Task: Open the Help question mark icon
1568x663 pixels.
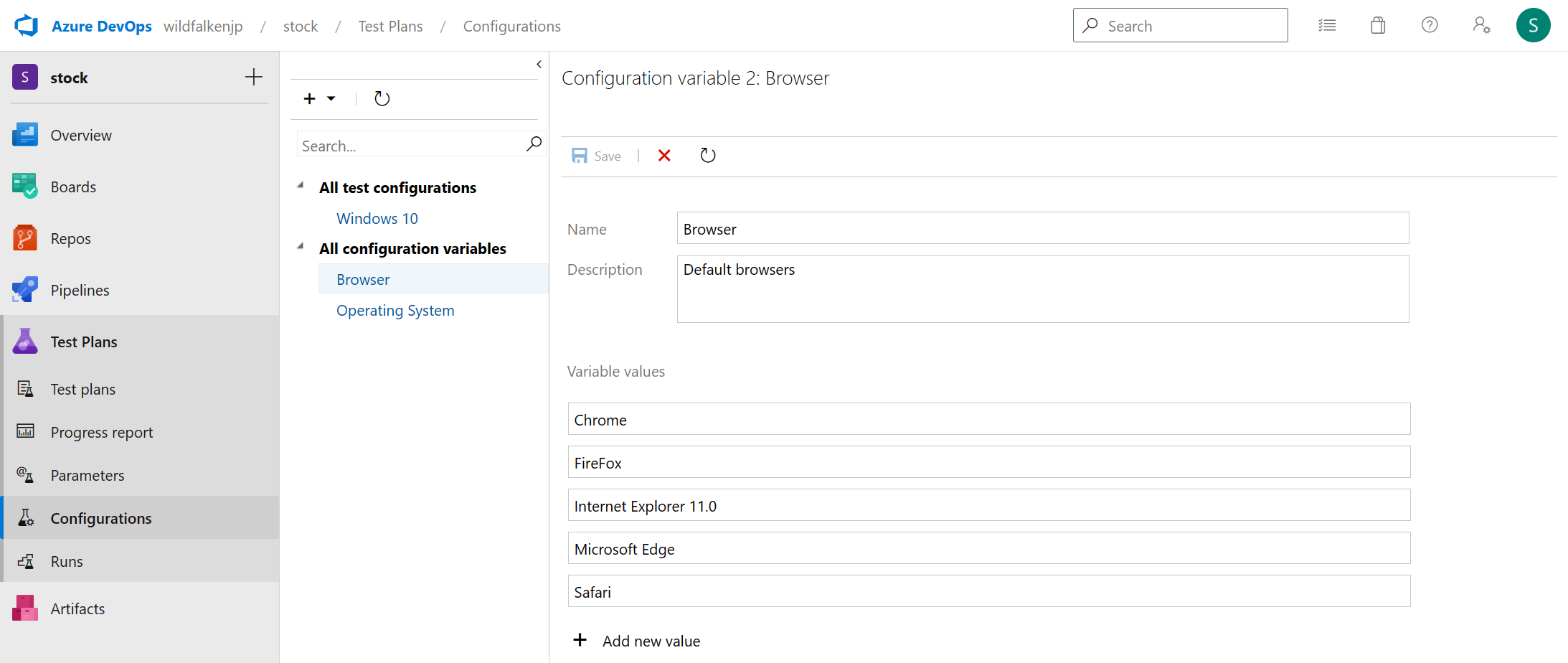Action: 1430,26
